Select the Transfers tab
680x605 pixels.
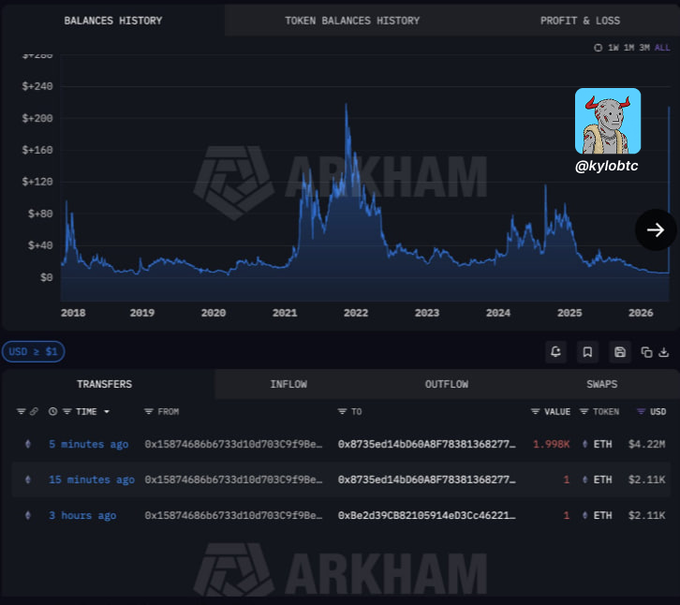click(104, 384)
